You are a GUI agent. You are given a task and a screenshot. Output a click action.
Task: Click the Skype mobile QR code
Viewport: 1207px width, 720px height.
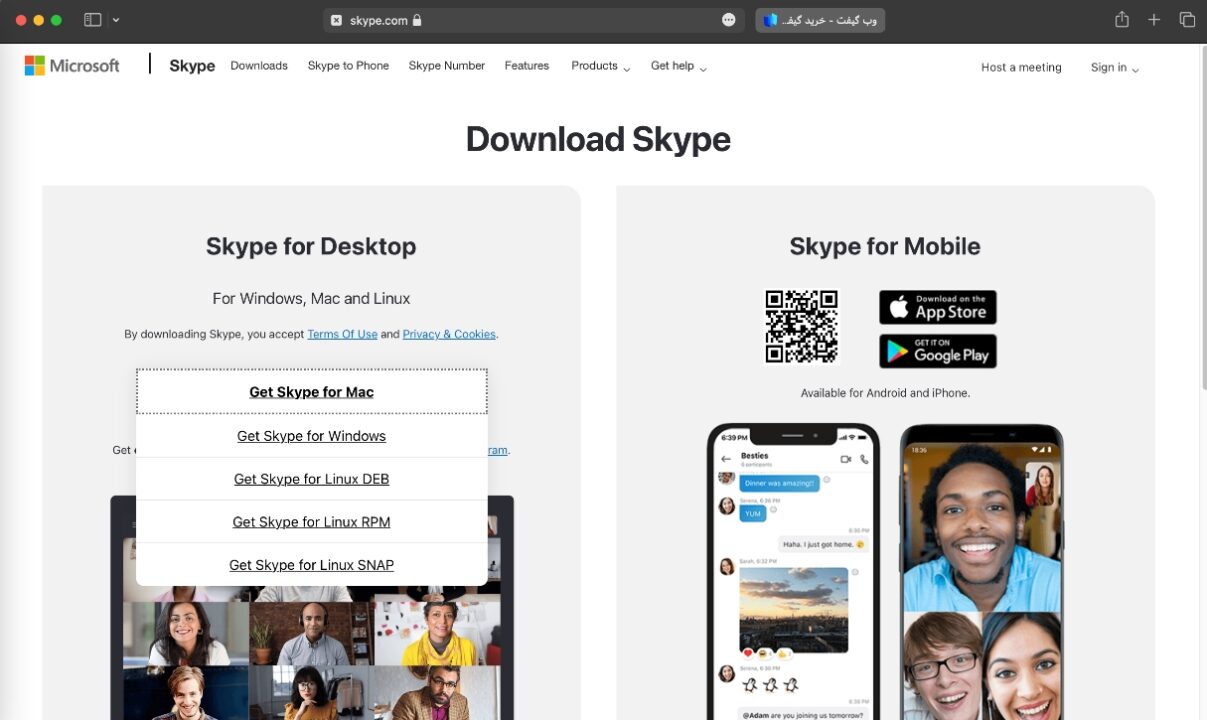tap(802, 326)
